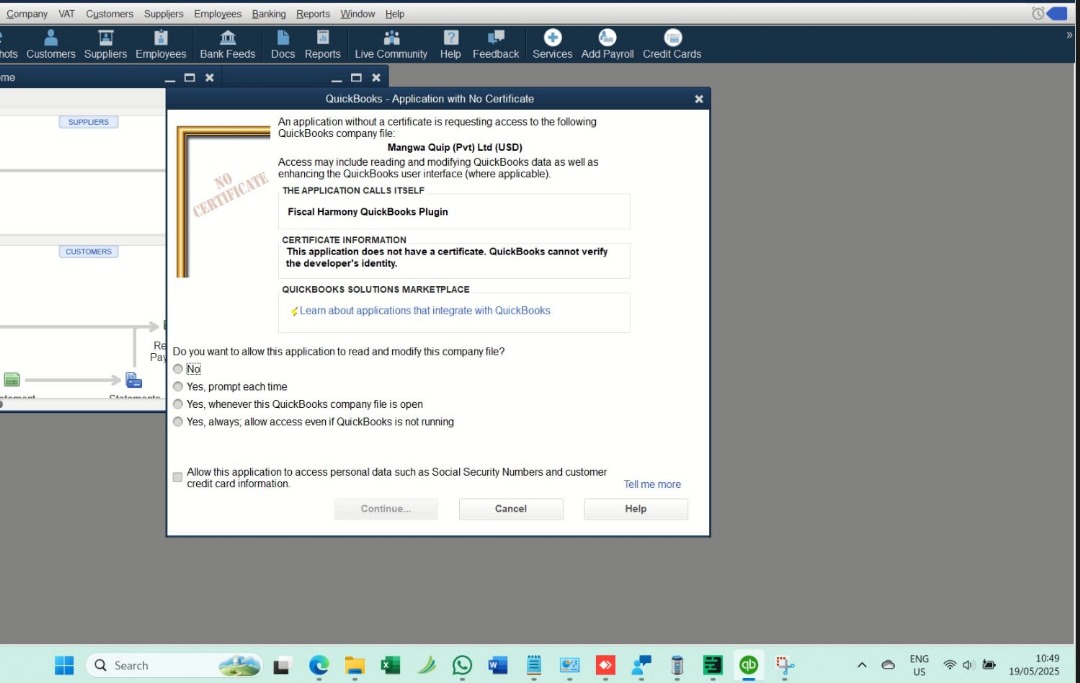The width and height of the screenshot is (1080, 683).
Task: Open the Company menu
Action: click(x=26, y=14)
